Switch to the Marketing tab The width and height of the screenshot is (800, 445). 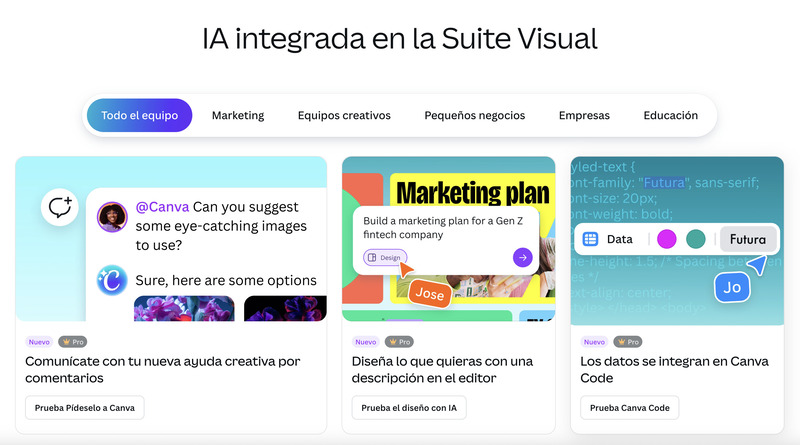click(x=238, y=115)
